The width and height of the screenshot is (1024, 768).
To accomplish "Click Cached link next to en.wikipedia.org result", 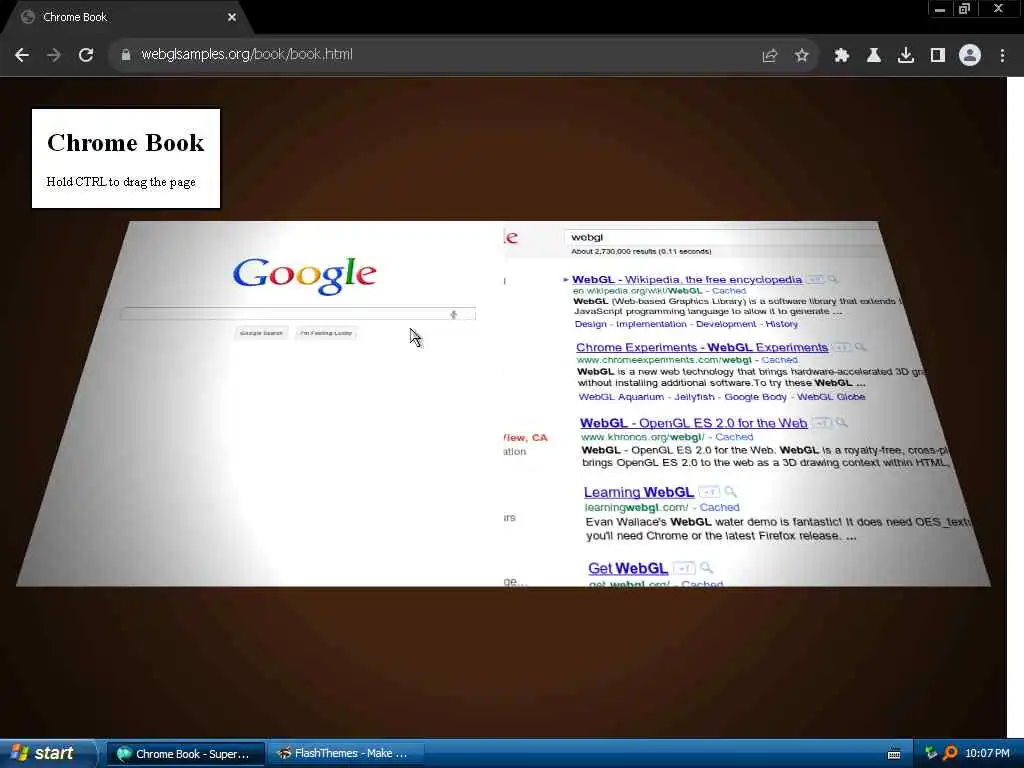I will click(729, 291).
